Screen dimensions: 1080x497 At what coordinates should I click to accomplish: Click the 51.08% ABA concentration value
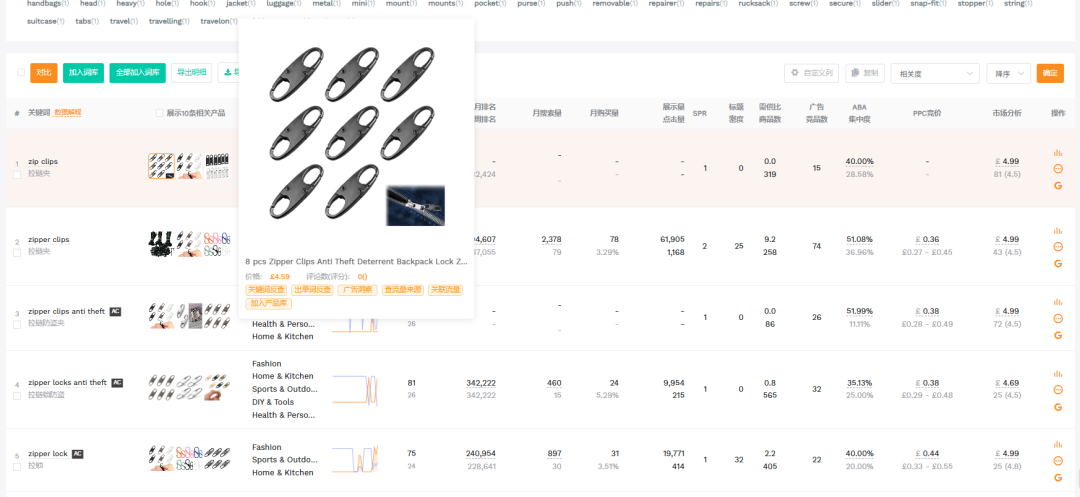(x=859, y=240)
